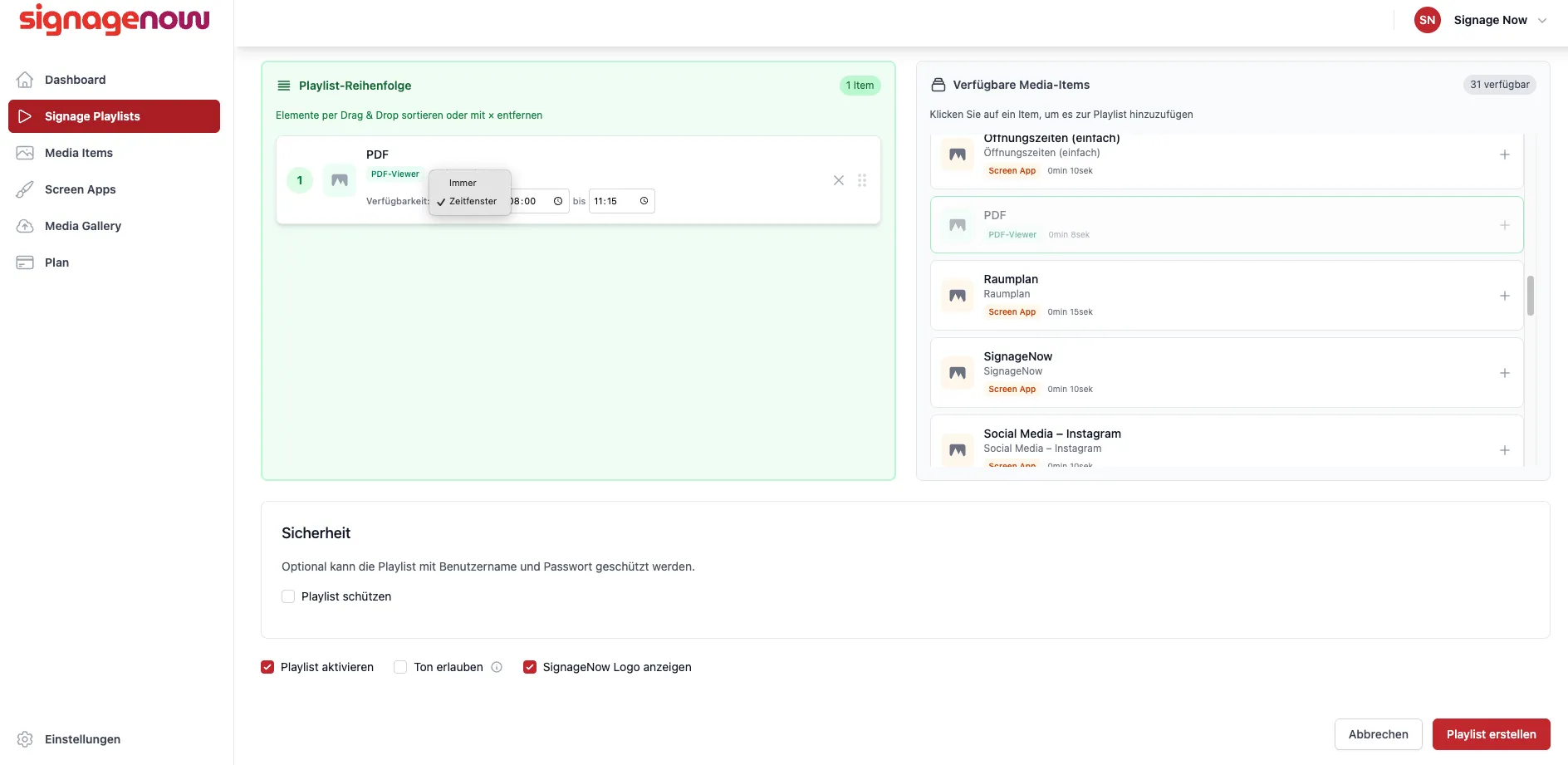
Task: Enable the Ton erlauben checkbox
Action: coord(400,667)
